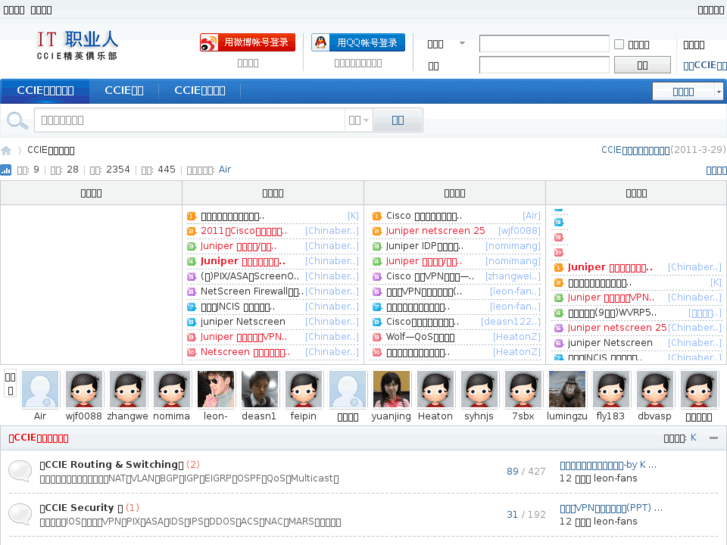Open wjf0088's avatar thumbnail
727x545 pixels.
pyautogui.click(x=84, y=389)
